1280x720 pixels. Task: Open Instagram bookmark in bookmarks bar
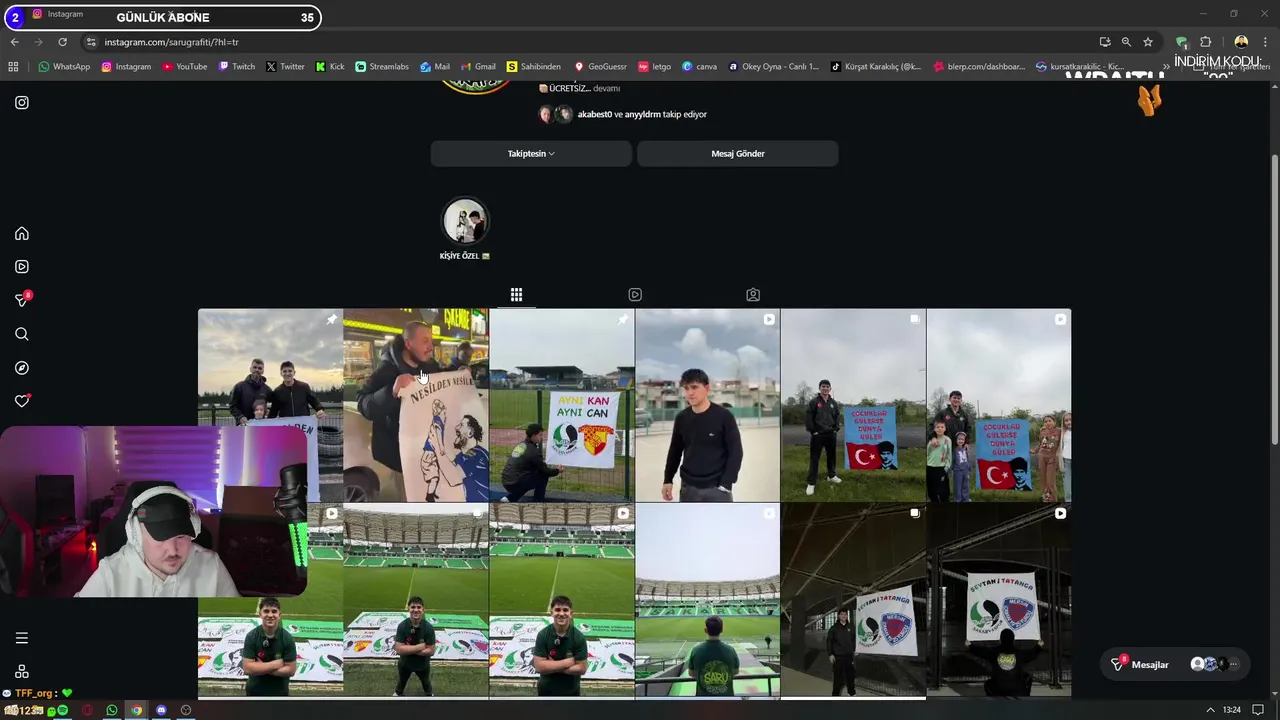[126, 67]
